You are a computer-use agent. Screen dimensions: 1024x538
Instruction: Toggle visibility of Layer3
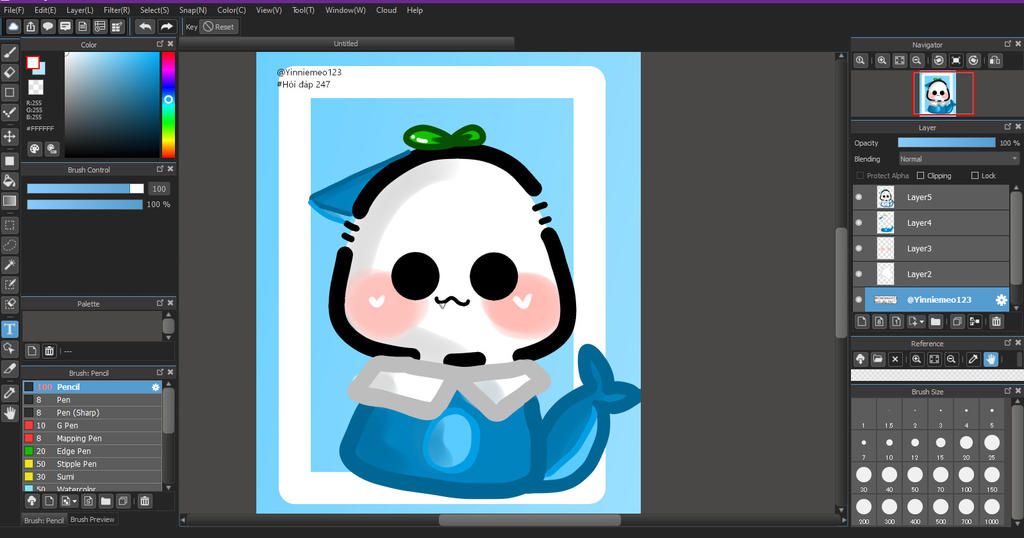(859, 248)
